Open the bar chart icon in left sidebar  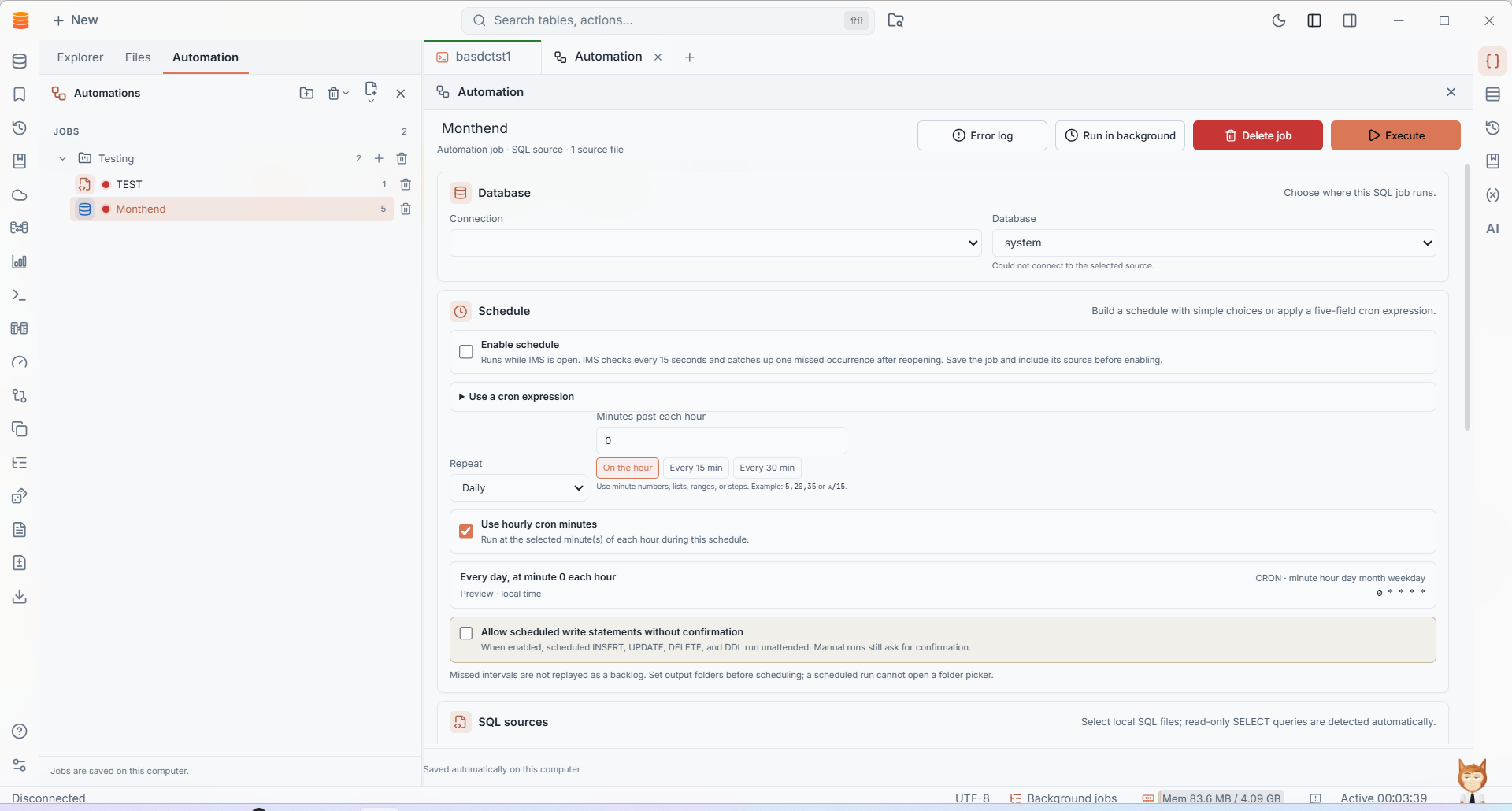20,261
